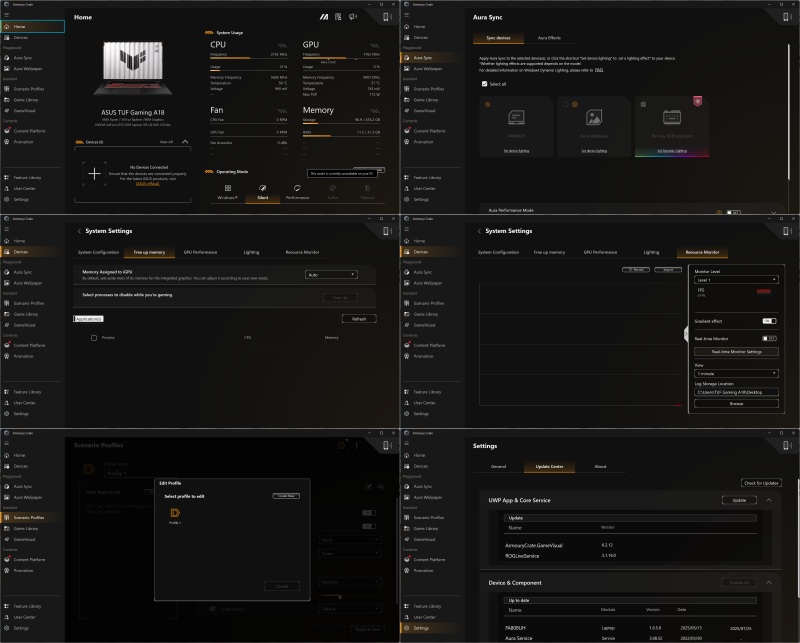The width and height of the screenshot is (800, 643).
Task: Switch to the Aura Effects tab
Action: (x=549, y=37)
